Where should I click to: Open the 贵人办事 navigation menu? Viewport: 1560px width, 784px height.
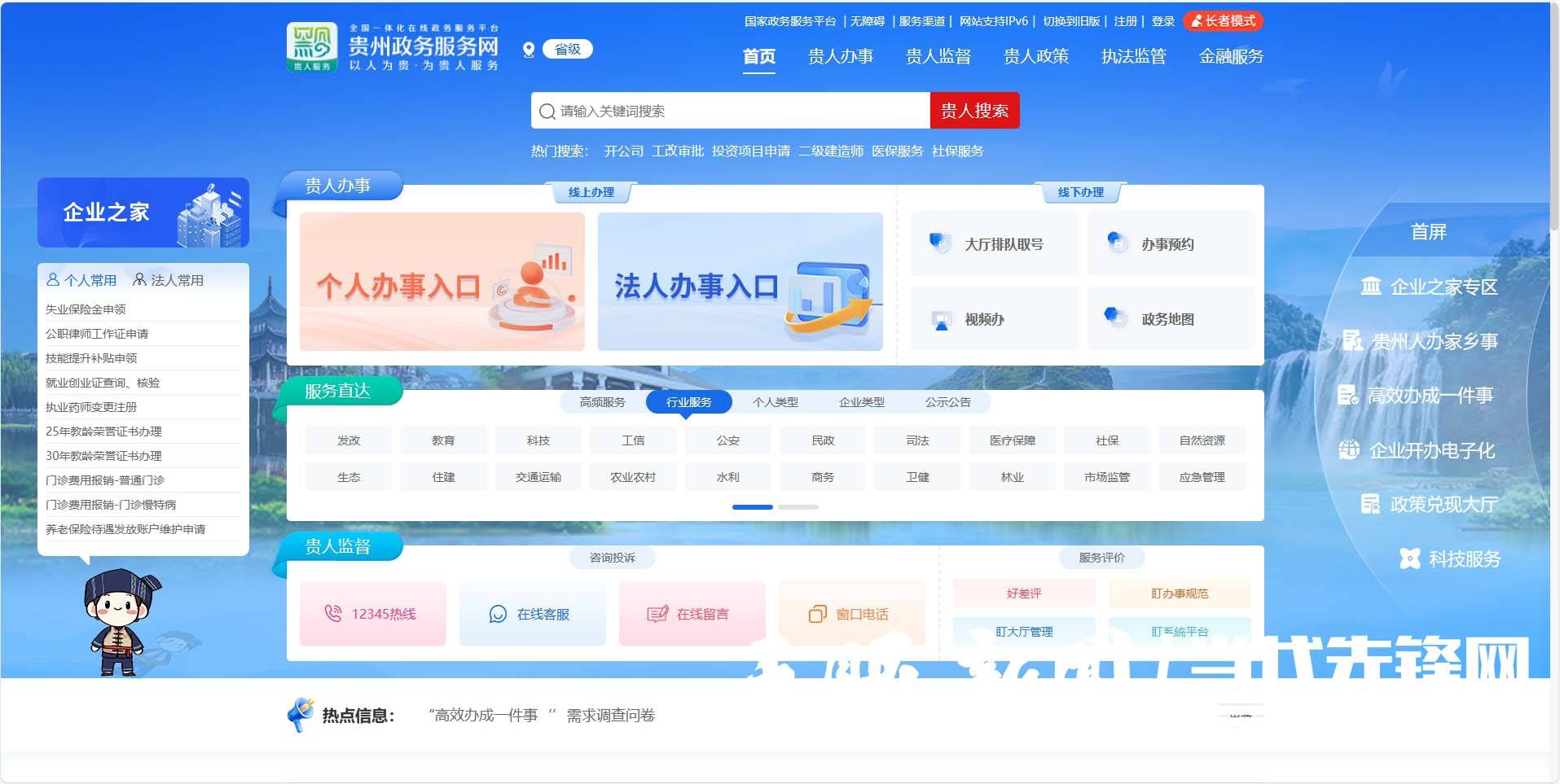pos(841,56)
